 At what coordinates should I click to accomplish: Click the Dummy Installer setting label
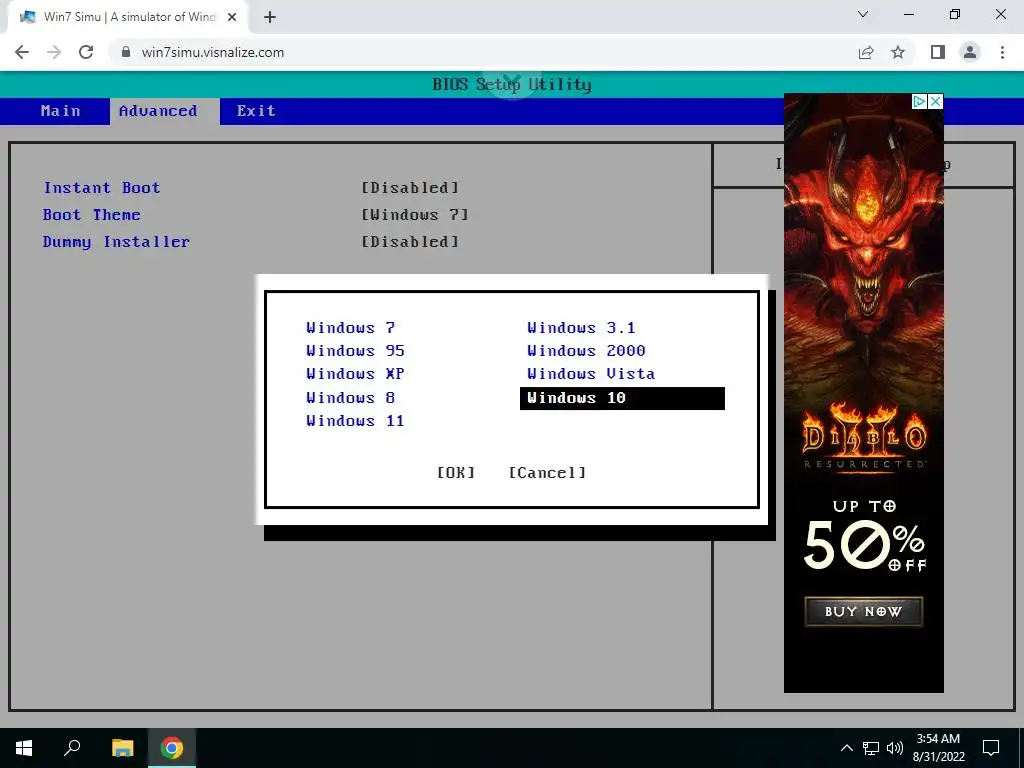[x=116, y=242]
